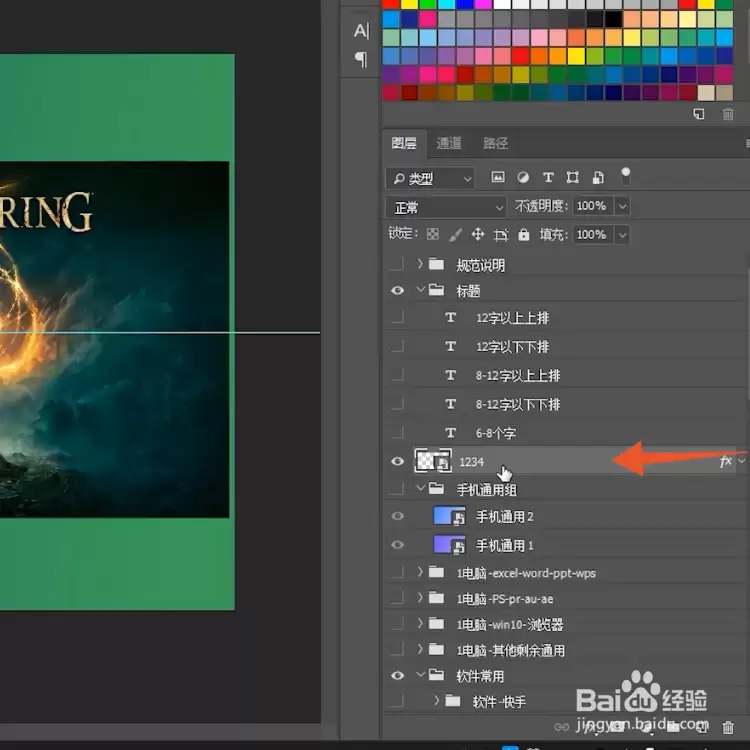Screen dimensions: 750x750
Task: Click the lock transparent pixels icon
Action: [432, 234]
